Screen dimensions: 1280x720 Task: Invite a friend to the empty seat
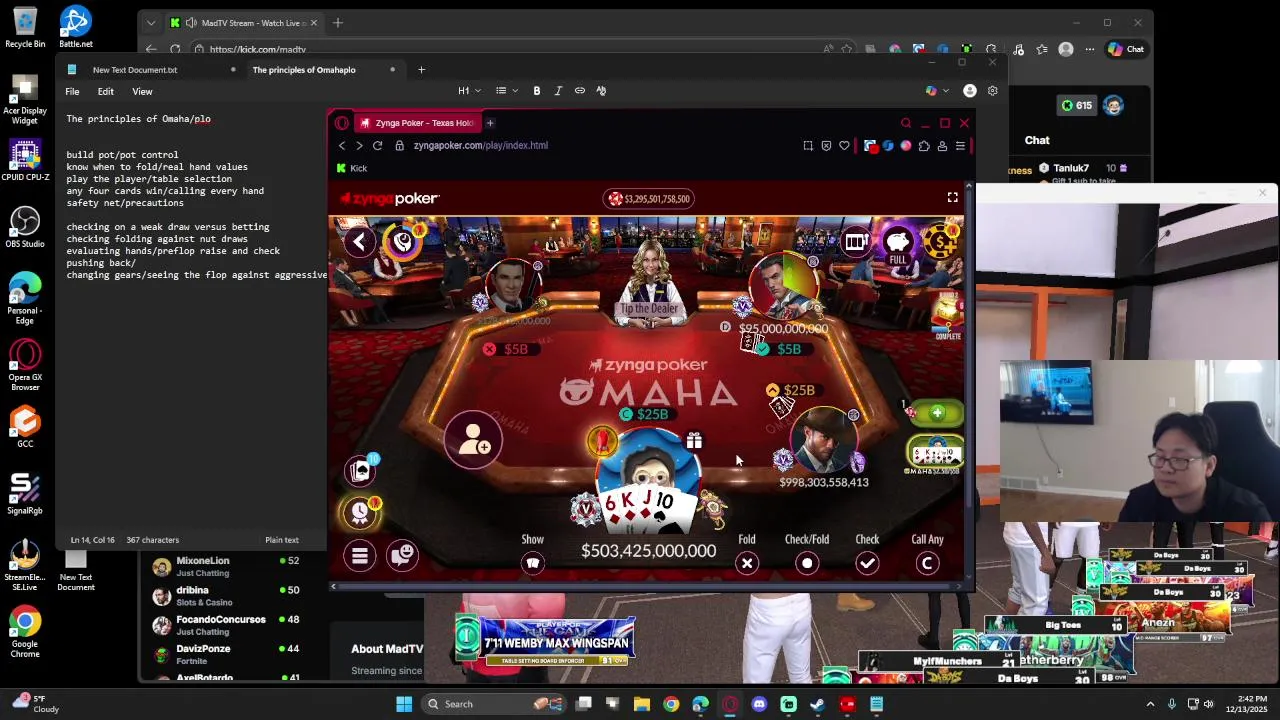[474, 440]
